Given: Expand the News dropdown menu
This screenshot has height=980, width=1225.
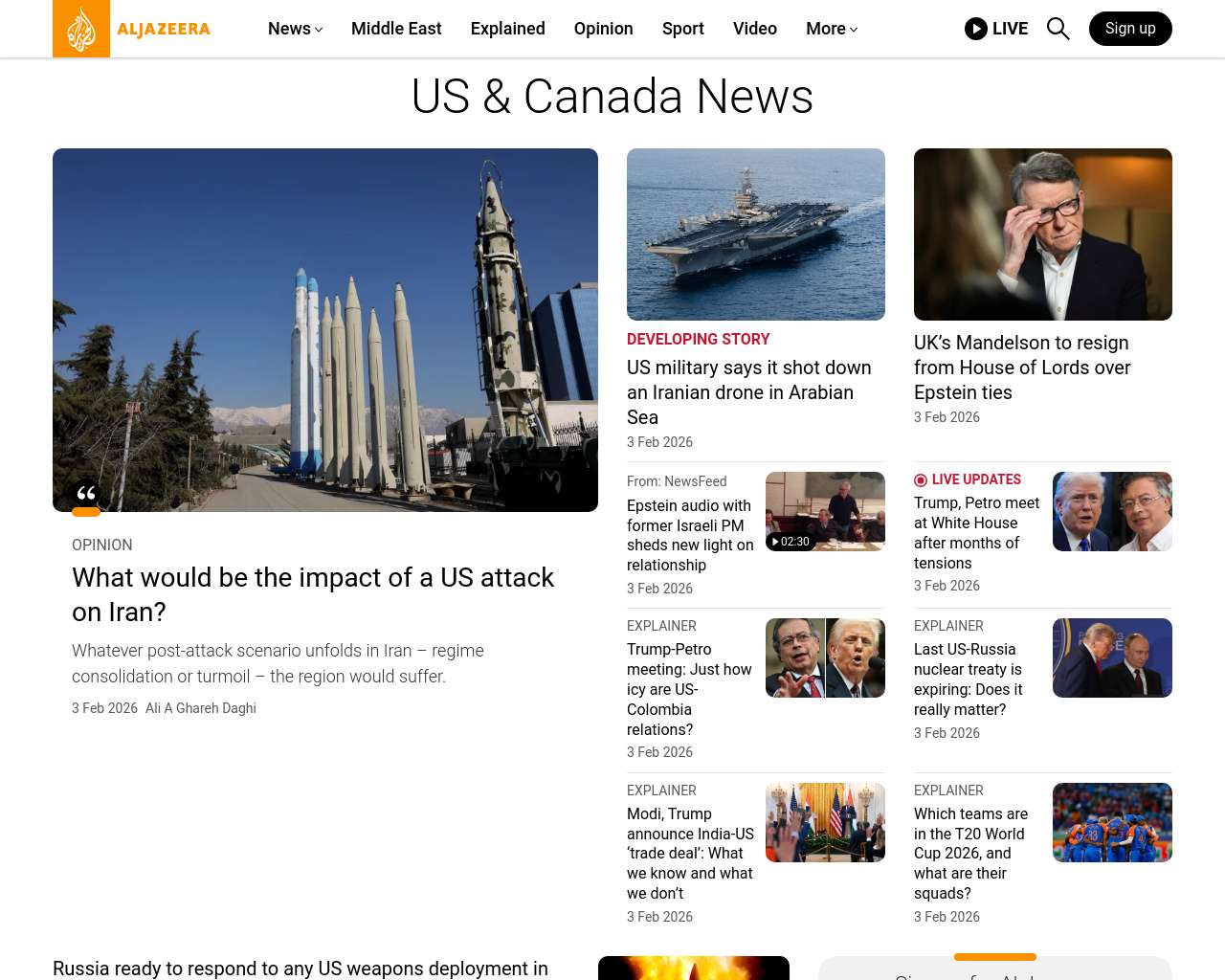Looking at the screenshot, I should pos(295,29).
